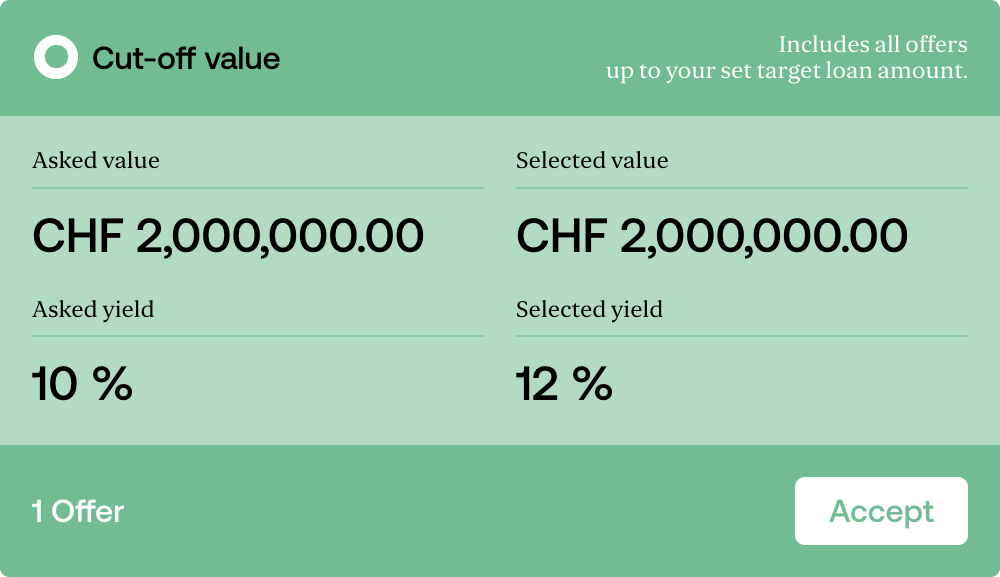Click the 12 % selected yield figure
The width and height of the screenshot is (1000, 577).
(564, 385)
